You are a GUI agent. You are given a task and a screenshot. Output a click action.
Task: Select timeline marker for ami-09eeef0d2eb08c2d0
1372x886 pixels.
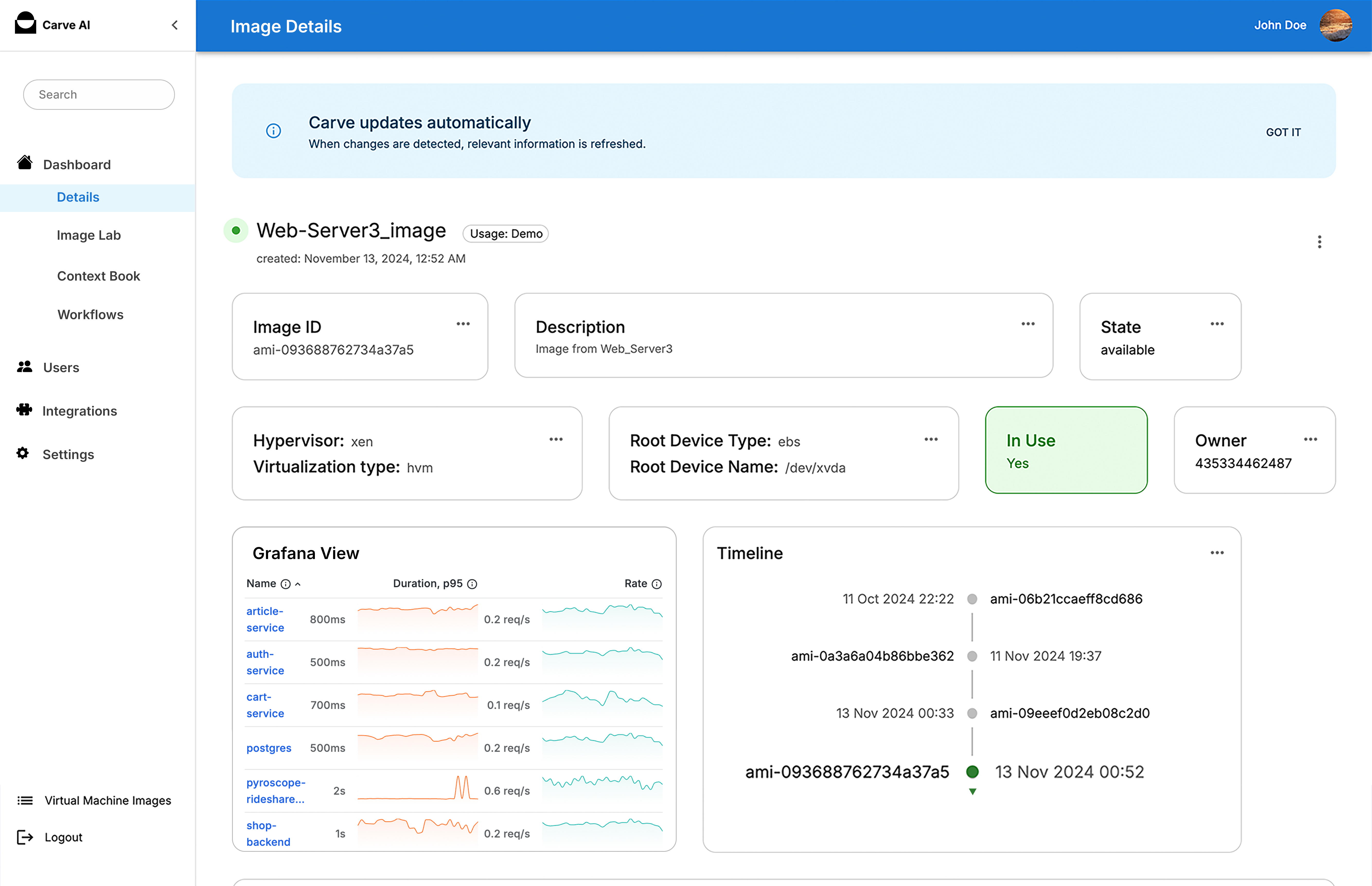[x=972, y=713]
